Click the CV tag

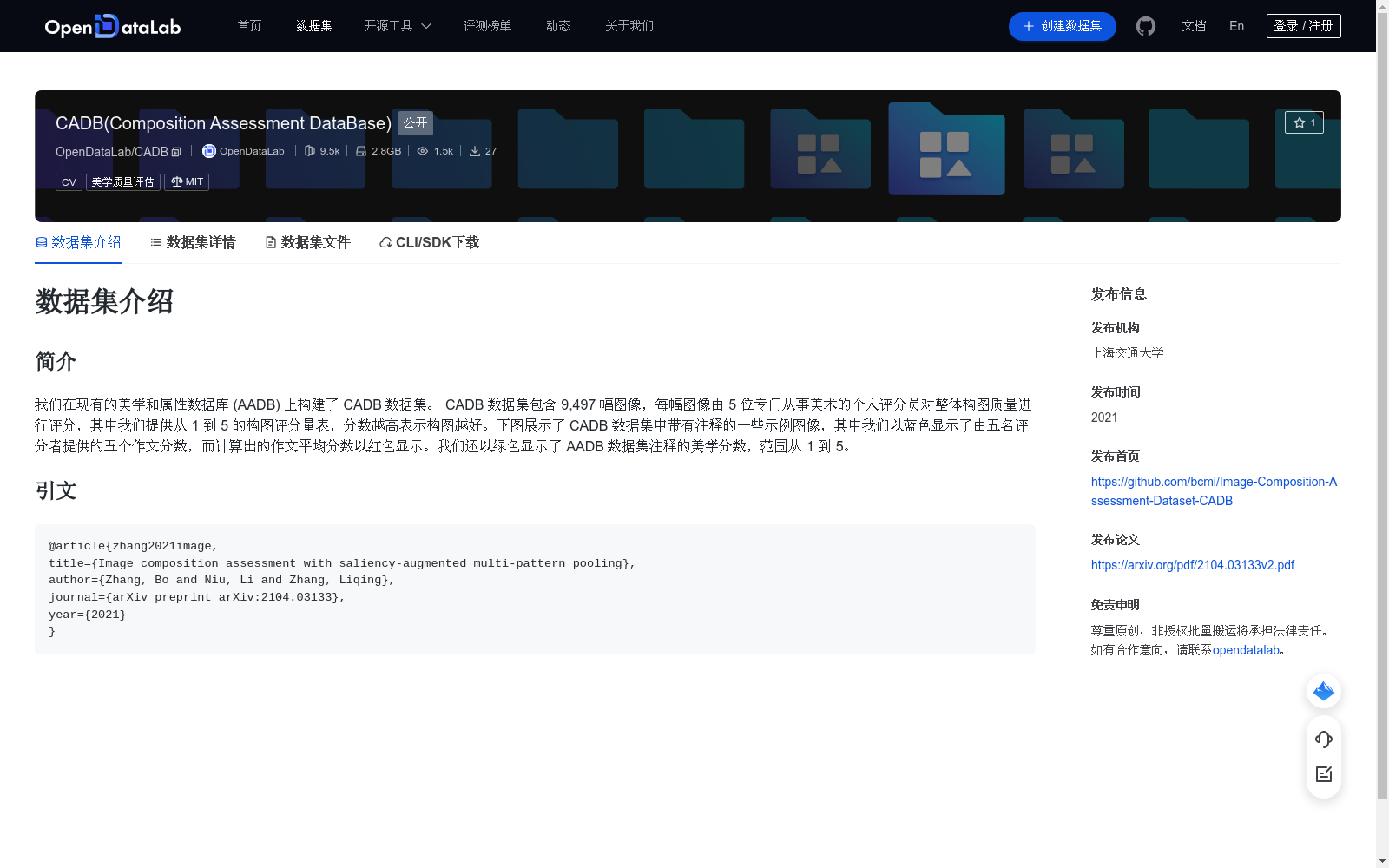(69, 182)
